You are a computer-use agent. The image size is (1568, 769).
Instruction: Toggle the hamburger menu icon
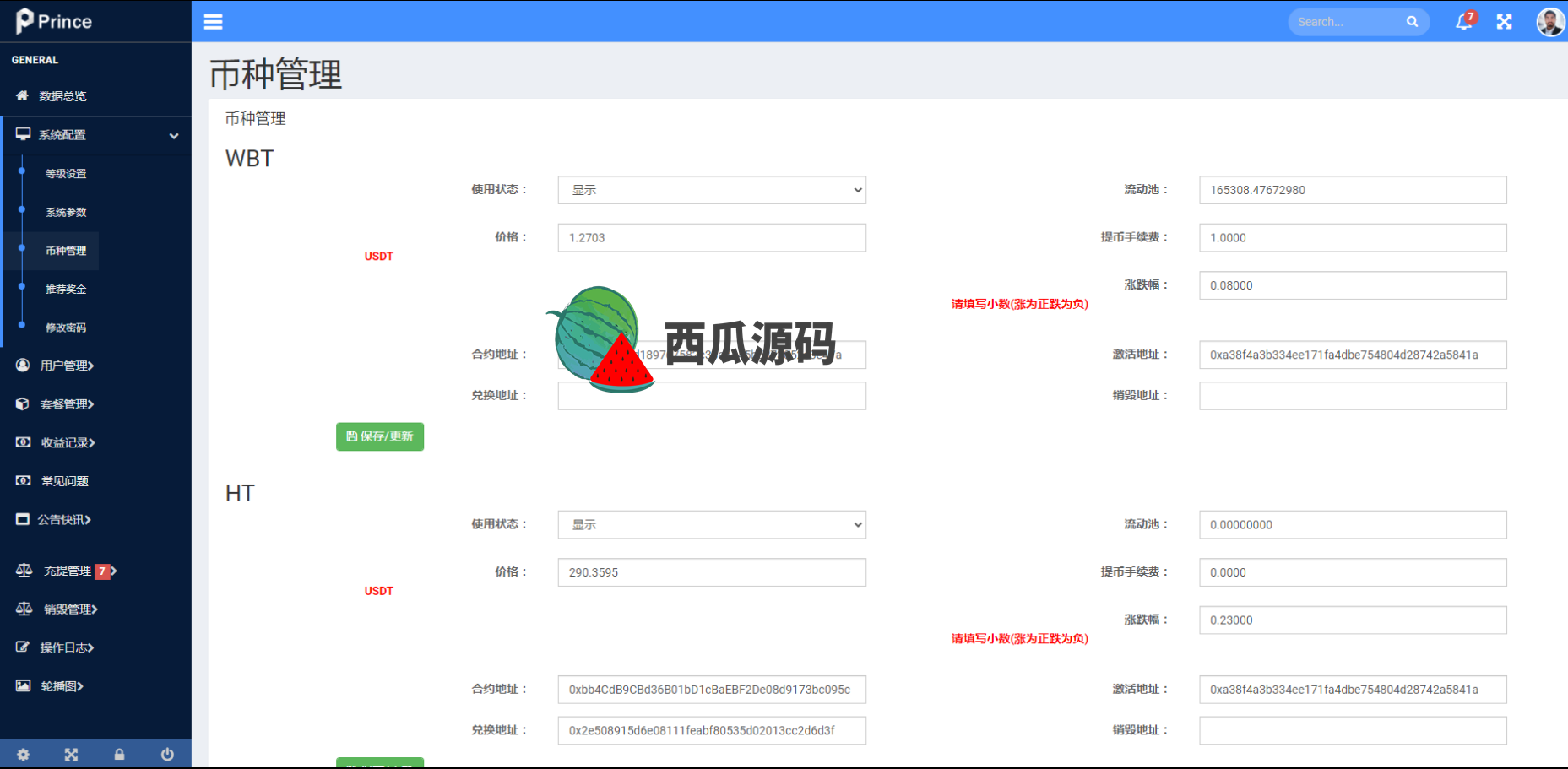[214, 22]
